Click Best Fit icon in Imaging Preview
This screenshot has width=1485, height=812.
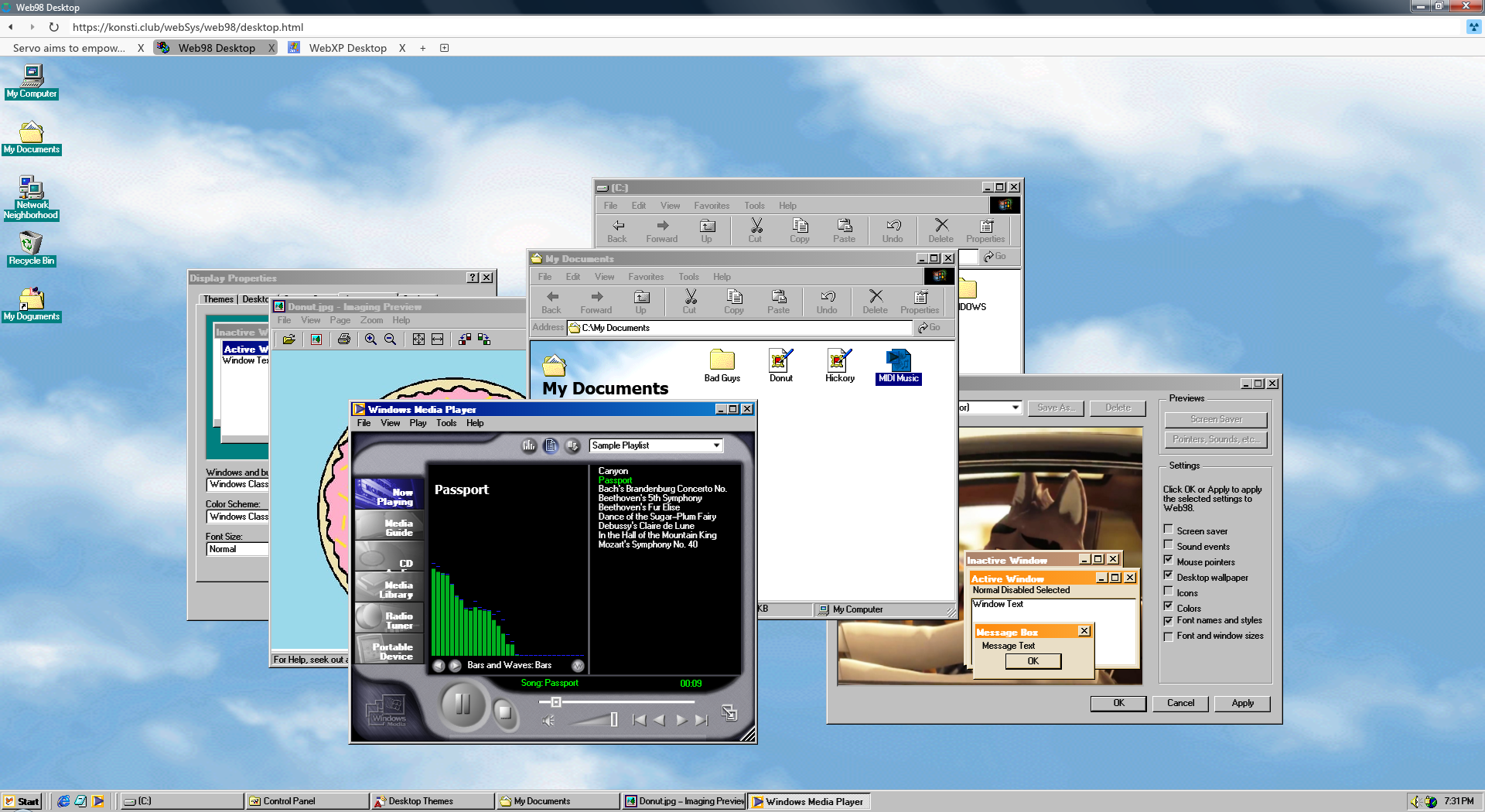coord(418,339)
